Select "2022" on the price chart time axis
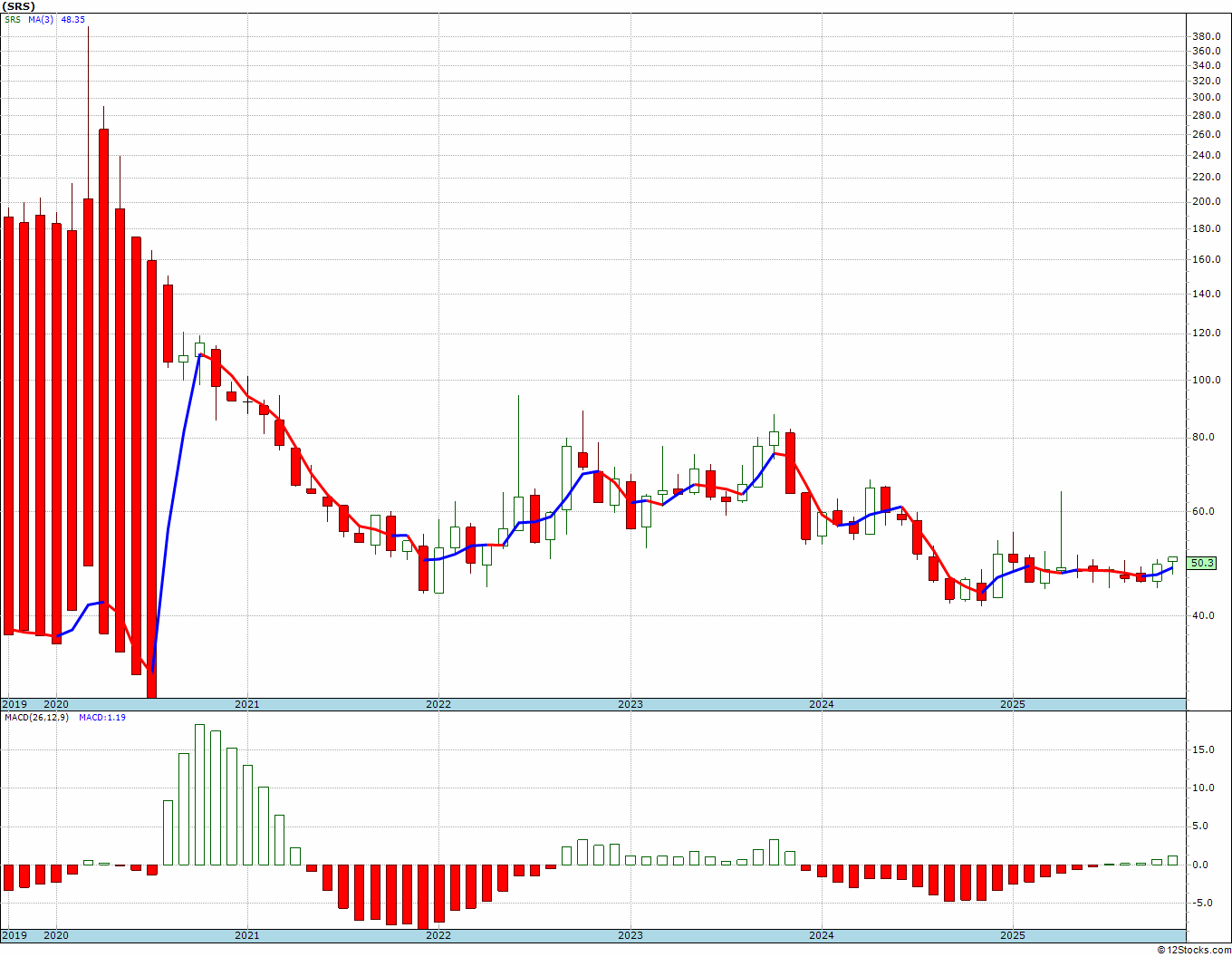1232x957 pixels. tap(438, 704)
